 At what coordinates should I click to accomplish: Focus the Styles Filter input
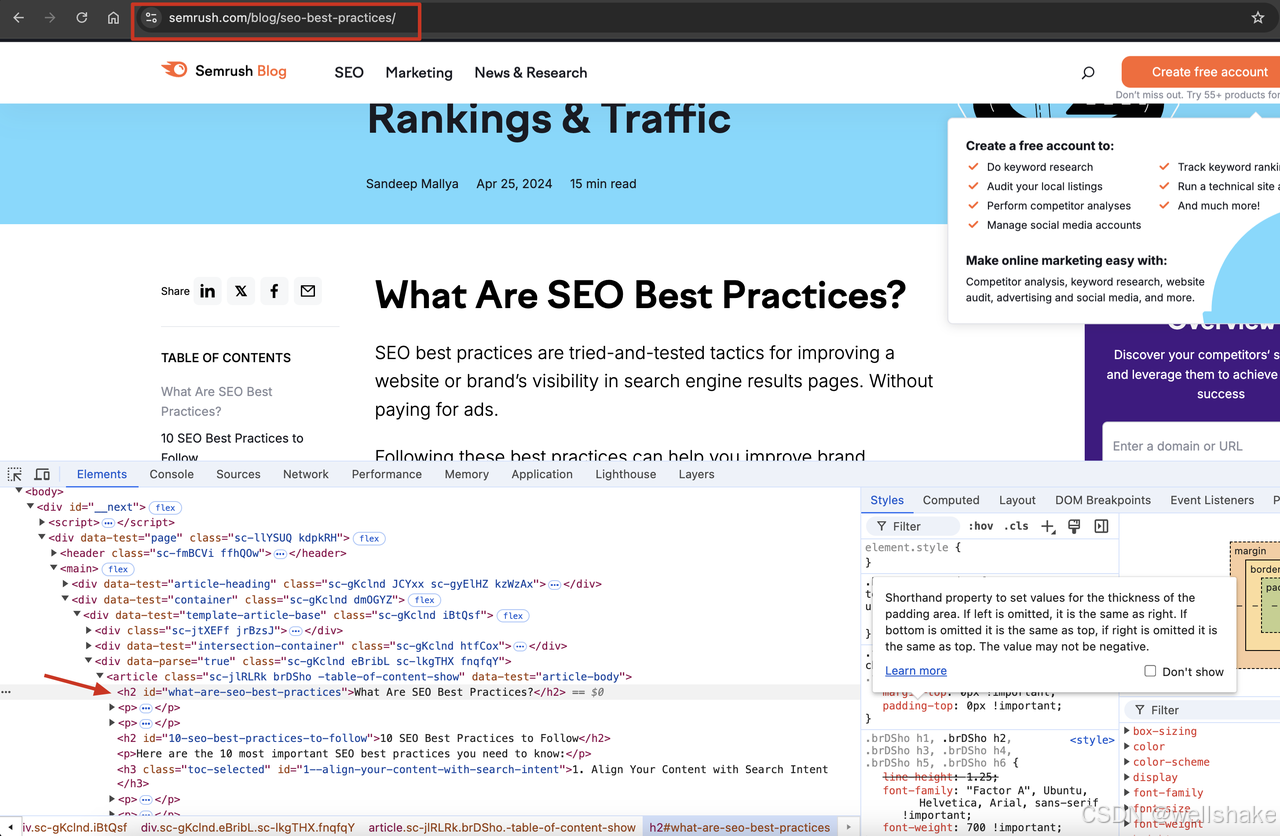[913, 526]
